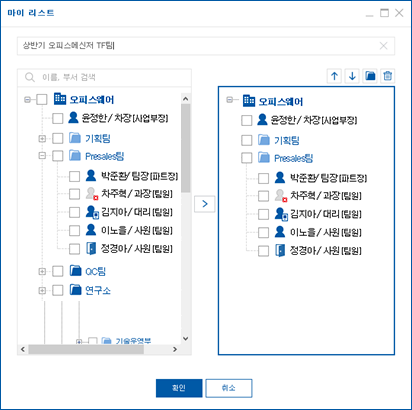Check QC팀 checkbox
This screenshot has height=410, width=412.
pos(58,271)
